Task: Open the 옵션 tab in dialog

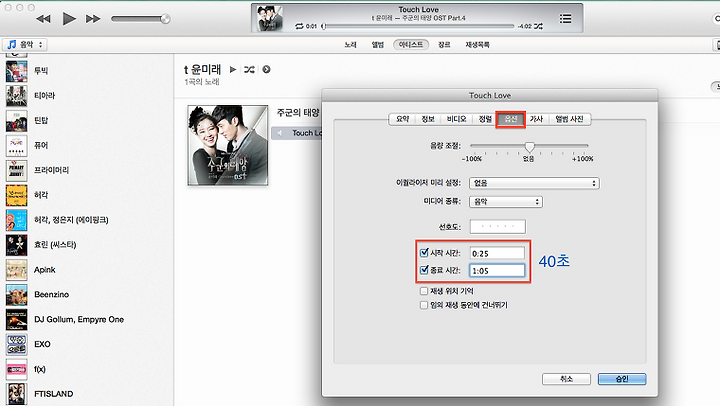Action: pyautogui.click(x=511, y=119)
